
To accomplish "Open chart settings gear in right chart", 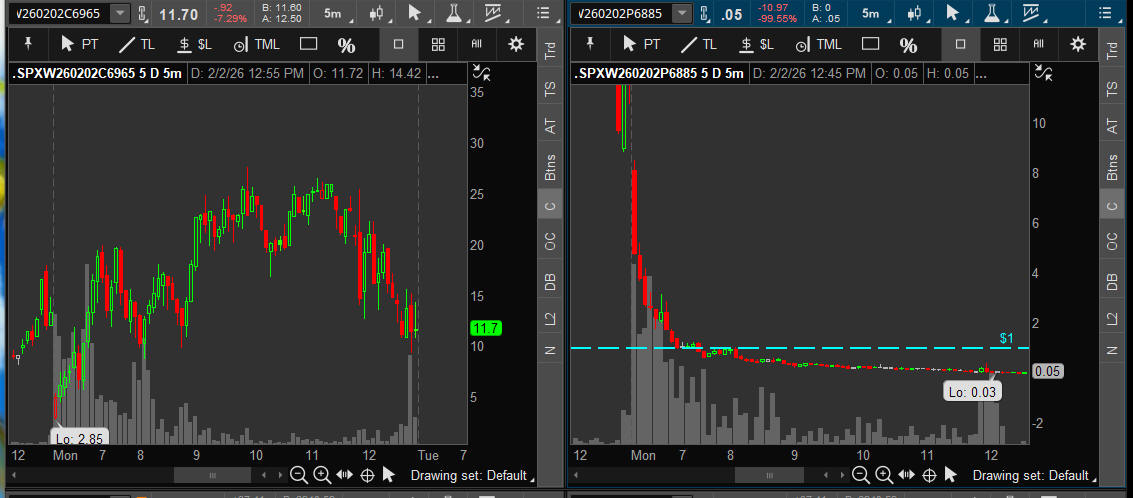I will [x=1078, y=45].
